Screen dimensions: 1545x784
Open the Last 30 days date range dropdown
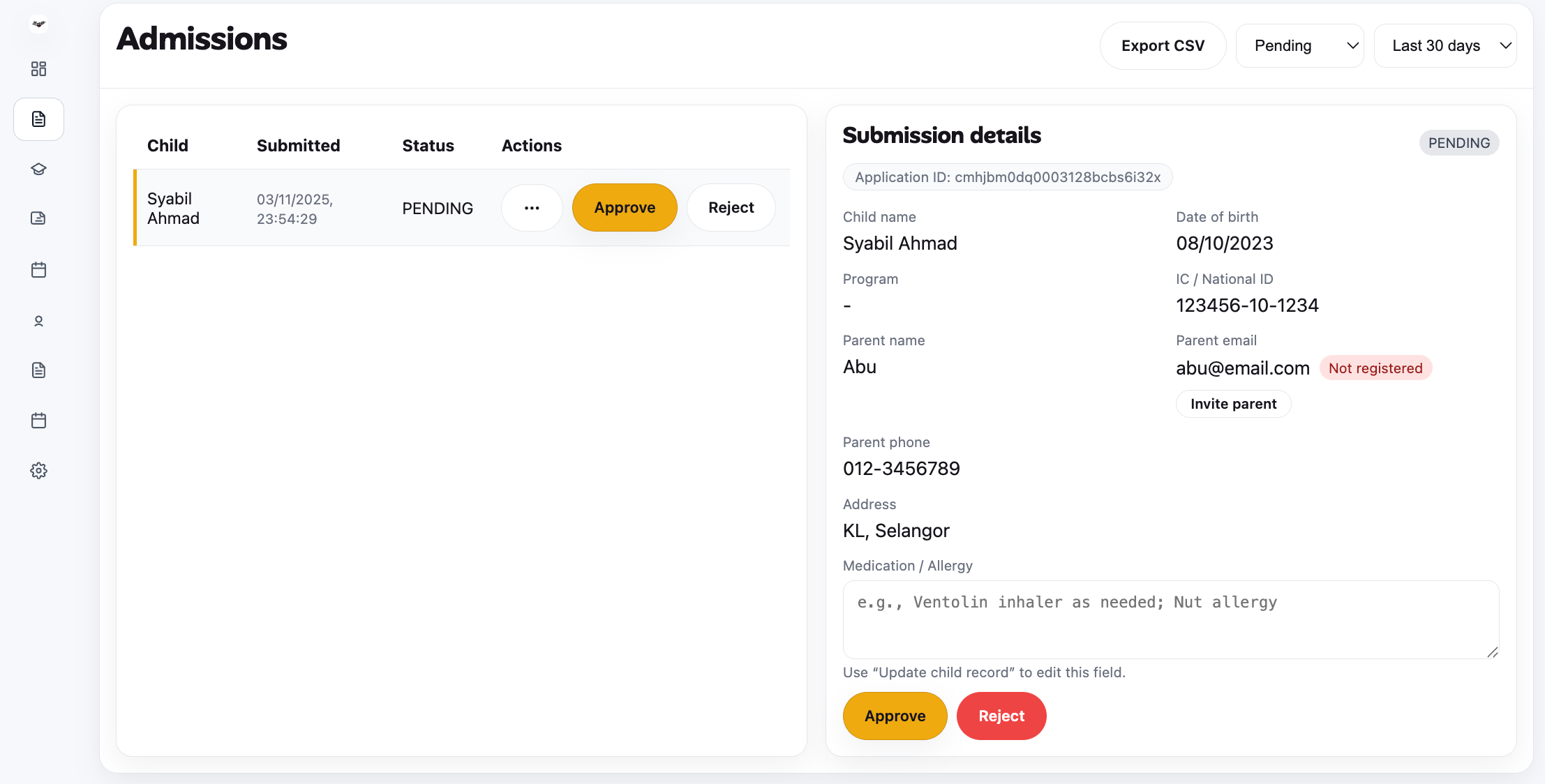pyautogui.click(x=1445, y=45)
